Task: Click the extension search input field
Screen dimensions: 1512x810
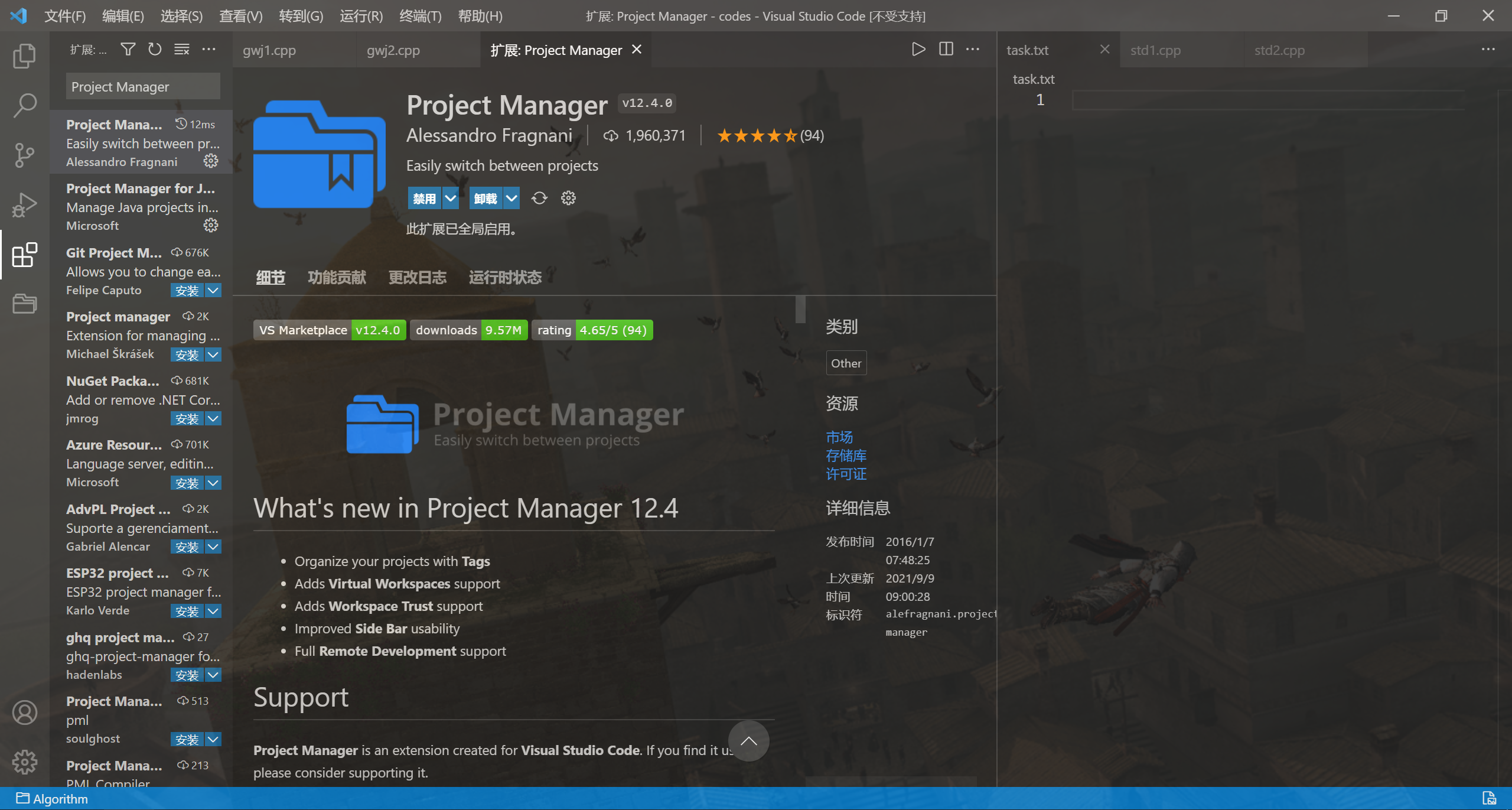Action: [142, 86]
